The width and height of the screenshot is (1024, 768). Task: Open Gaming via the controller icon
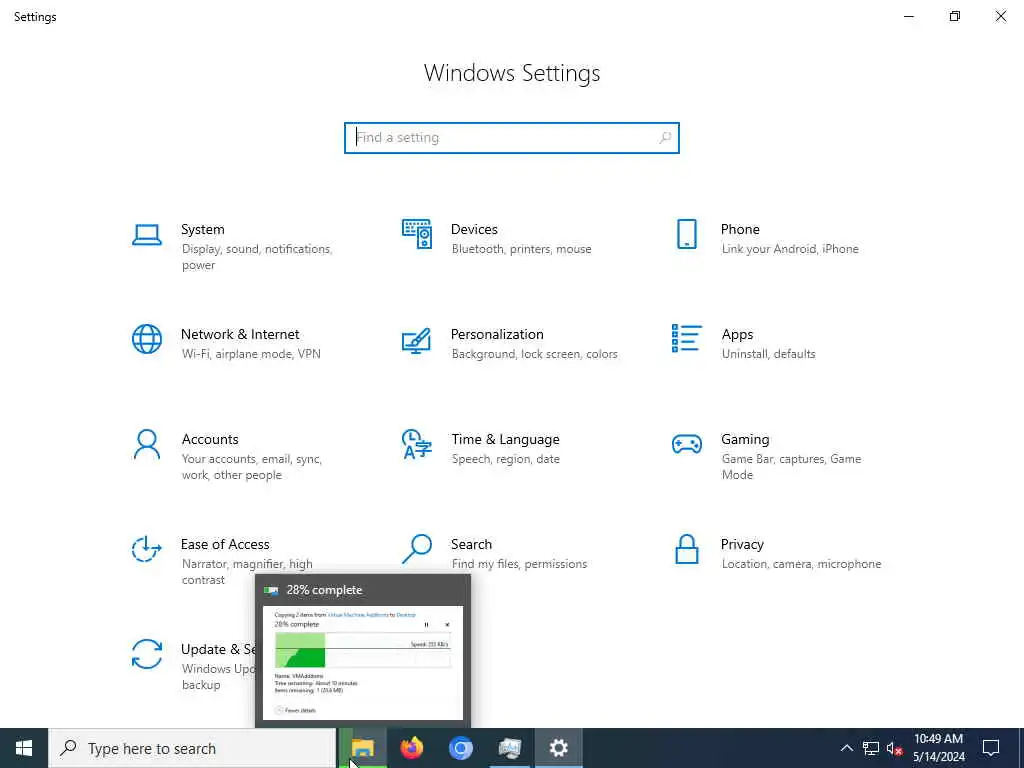click(x=686, y=445)
